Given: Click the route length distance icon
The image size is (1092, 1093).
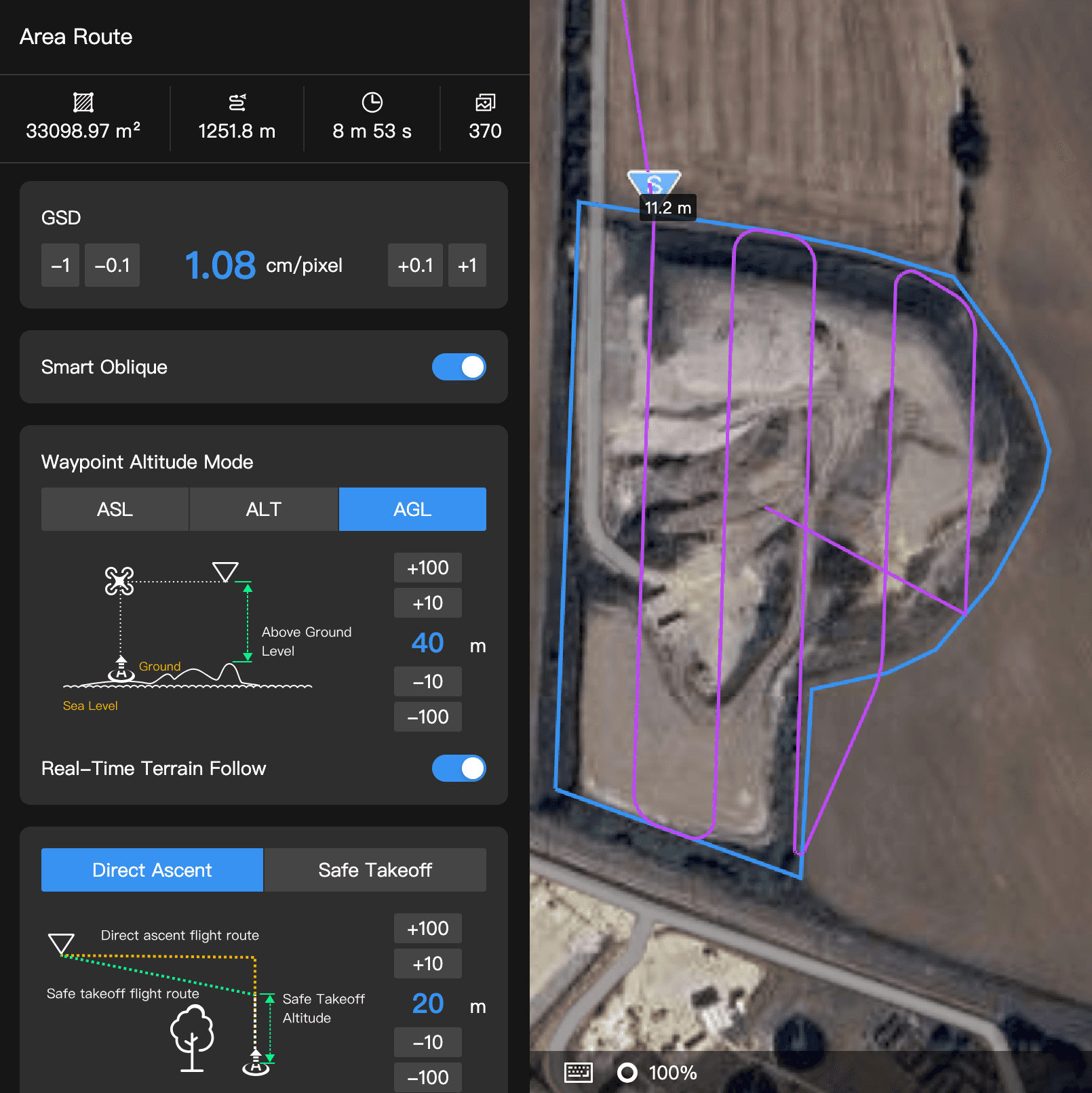Looking at the screenshot, I should pyautogui.click(x=237, y=103).
